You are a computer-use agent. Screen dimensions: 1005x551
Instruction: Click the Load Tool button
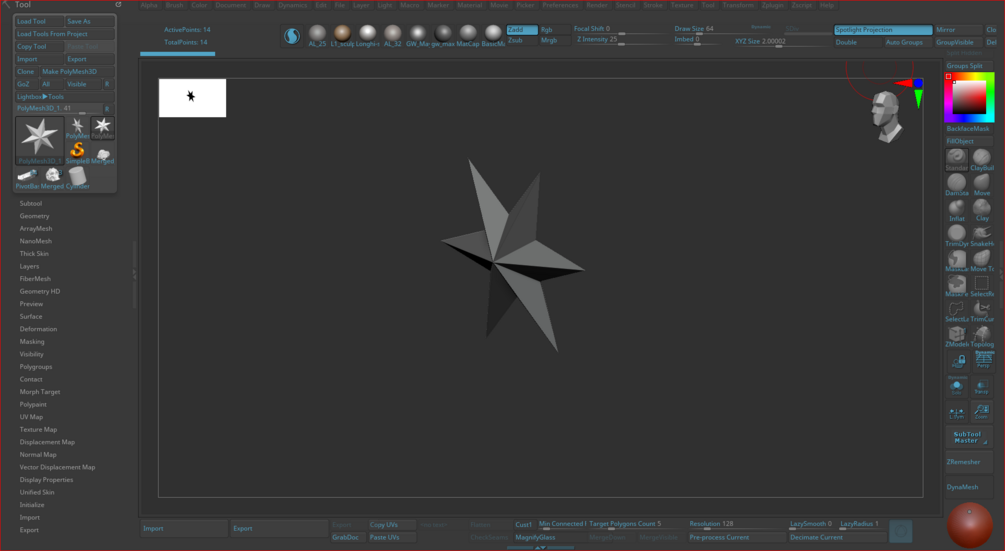[39, 21]
